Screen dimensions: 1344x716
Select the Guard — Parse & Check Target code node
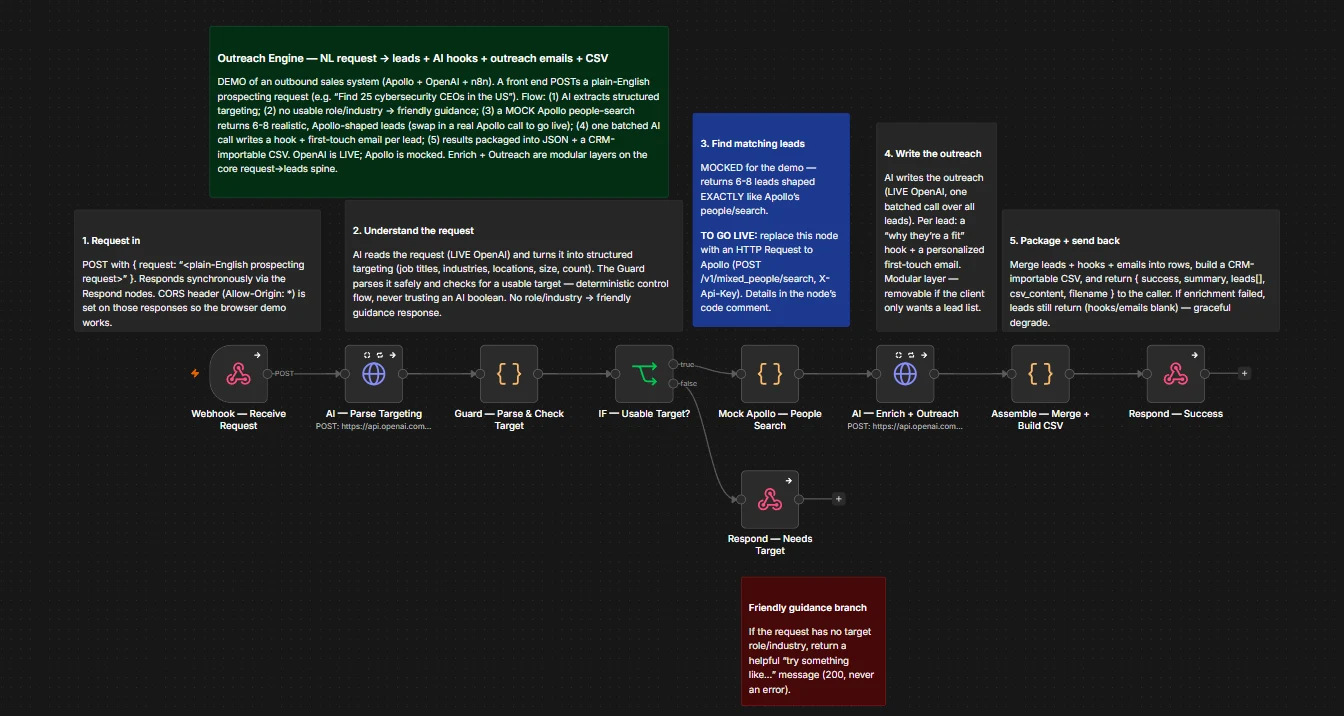point(509,374)
